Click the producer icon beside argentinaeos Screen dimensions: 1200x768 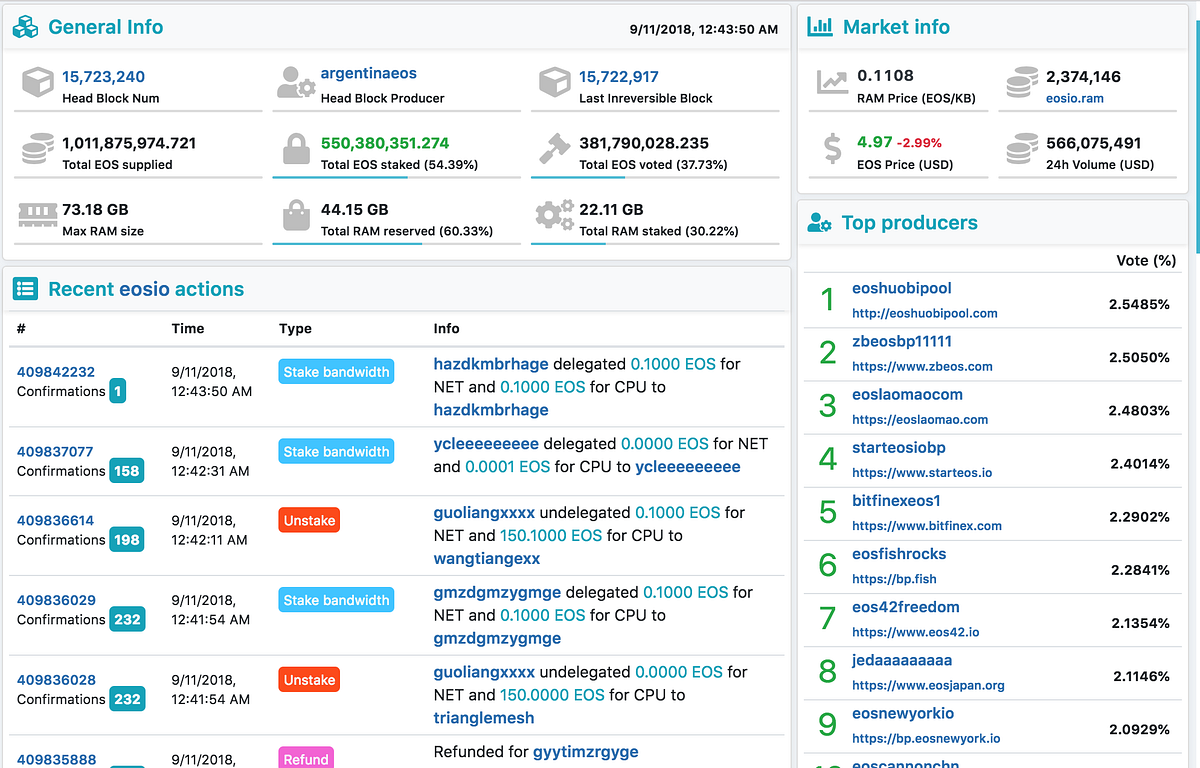pos(297,80)
